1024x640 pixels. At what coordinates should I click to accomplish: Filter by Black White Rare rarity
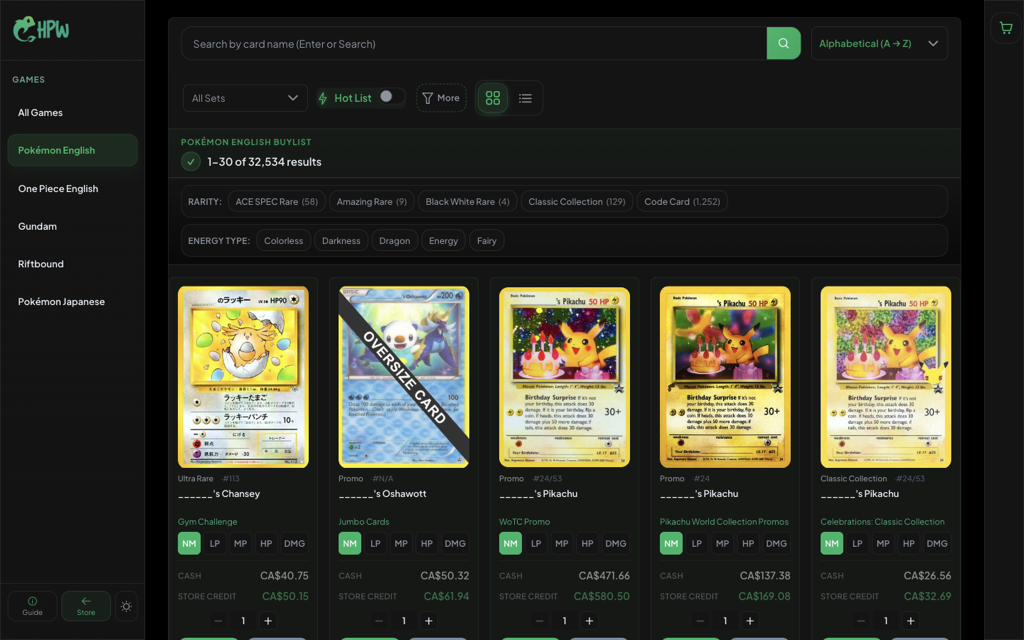click(x=468, y=202)
